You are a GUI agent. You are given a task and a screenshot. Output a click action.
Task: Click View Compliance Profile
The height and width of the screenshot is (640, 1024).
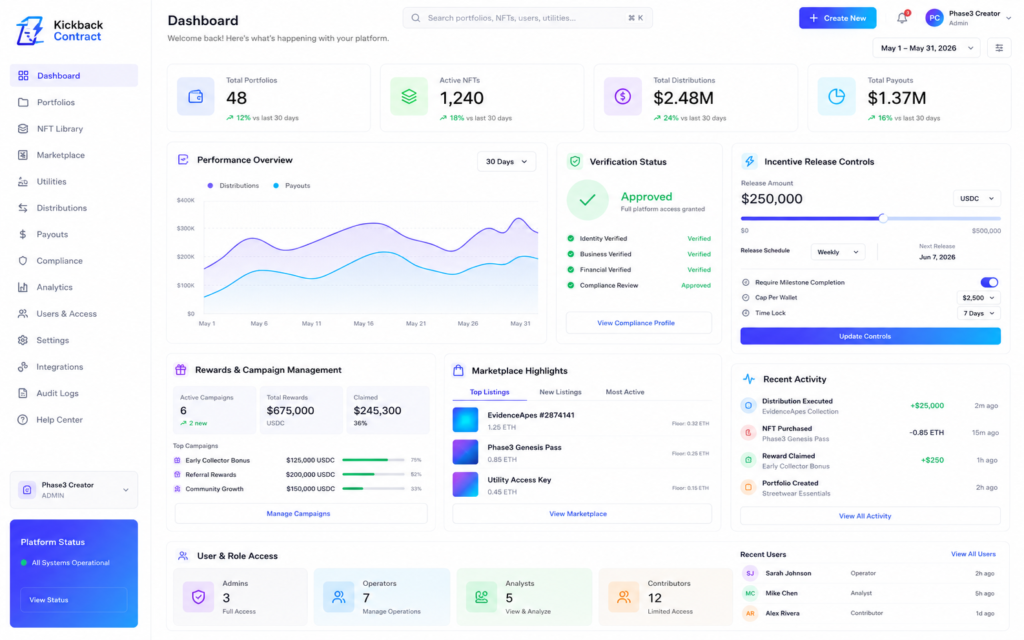pos(639,323)
